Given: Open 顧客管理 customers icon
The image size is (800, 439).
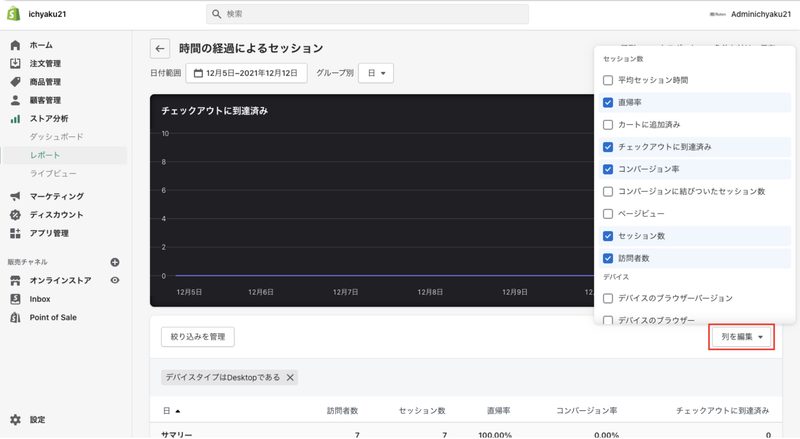Looking at the screenshot, I should coord(15,100).
